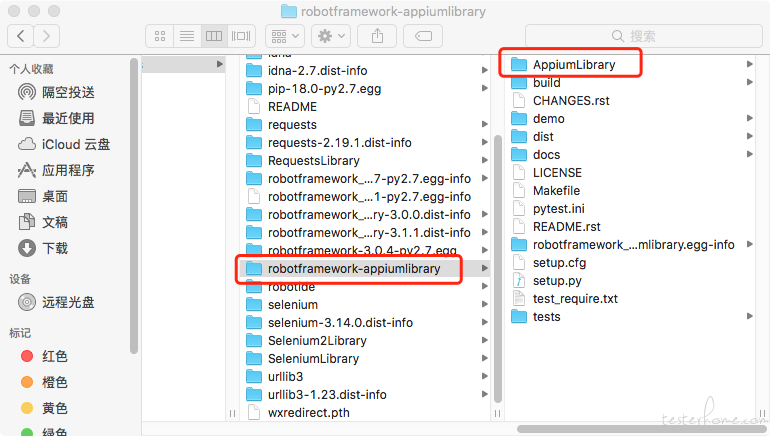Open 应用程序 applications in sidebar
The width and height of the screenshot is (770, 436).
[x=56, y=170]
